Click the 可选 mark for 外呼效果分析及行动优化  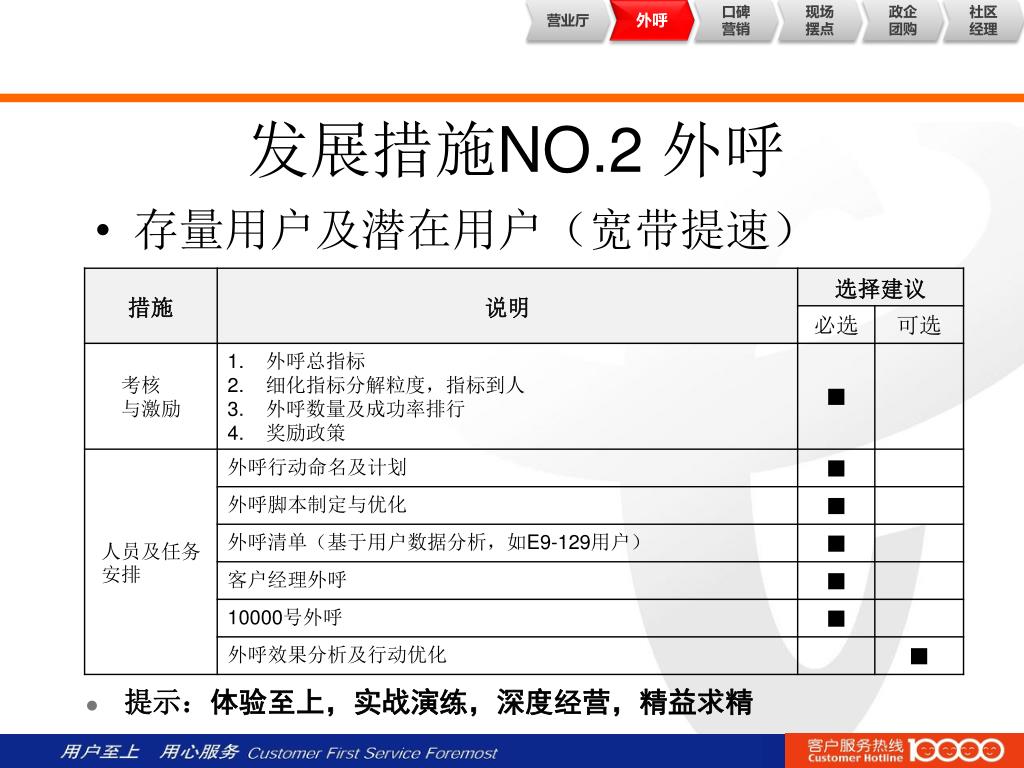point(919,656)
